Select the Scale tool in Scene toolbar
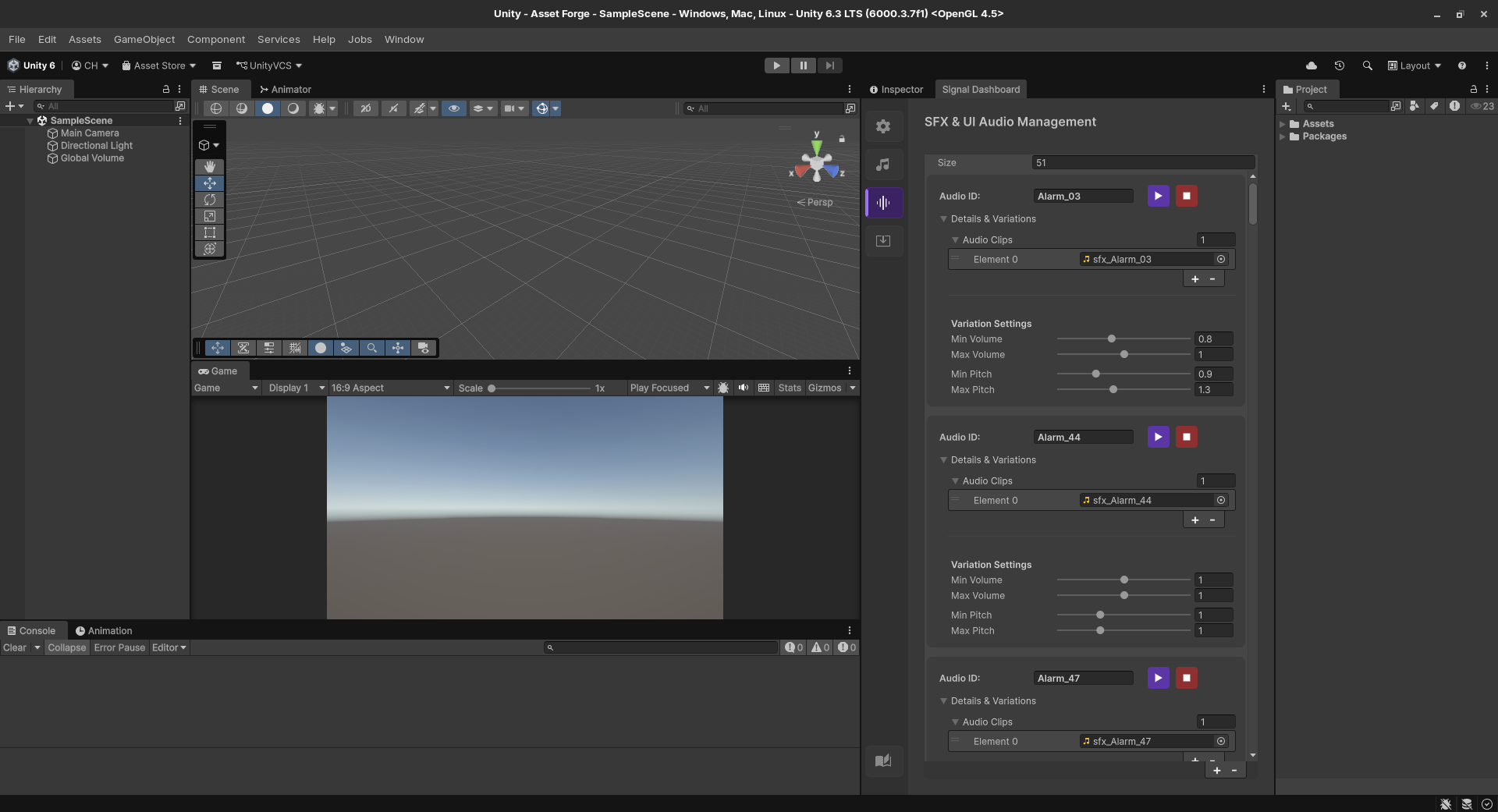Viewport: 1498px width, 812px height. 210,216
